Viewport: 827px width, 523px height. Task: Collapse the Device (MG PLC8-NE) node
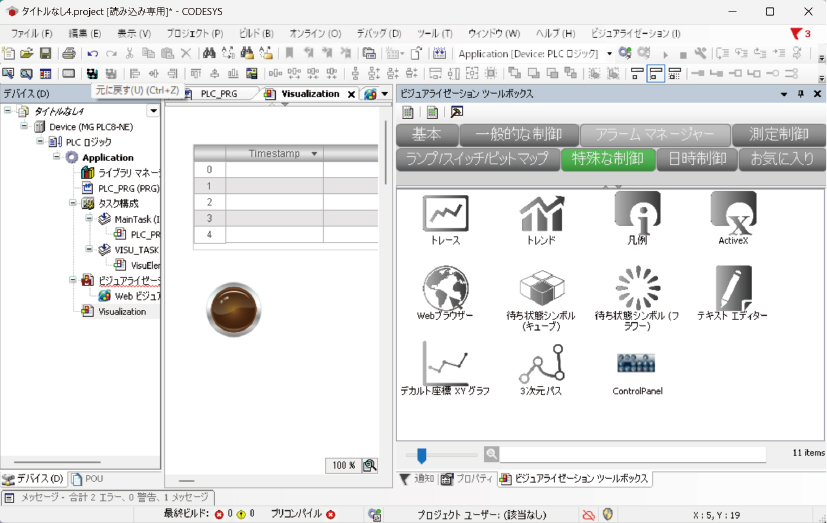(24, 127)
